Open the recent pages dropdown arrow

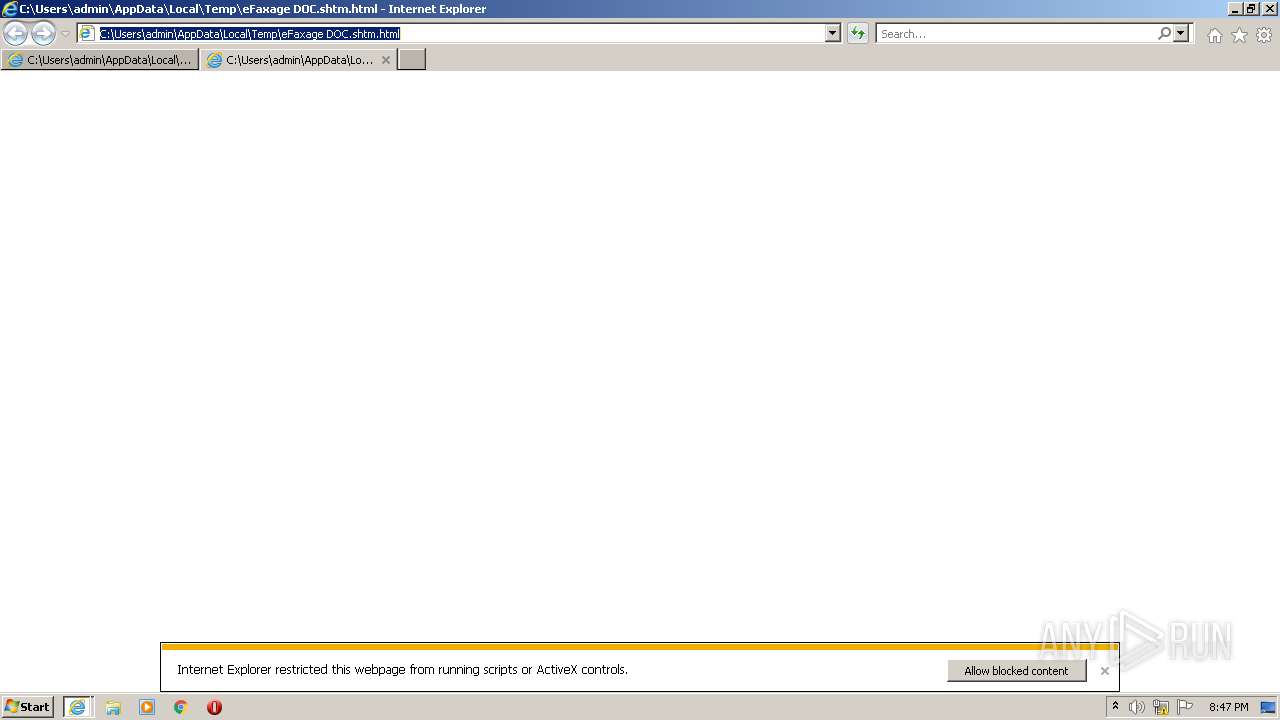[65, 34]
